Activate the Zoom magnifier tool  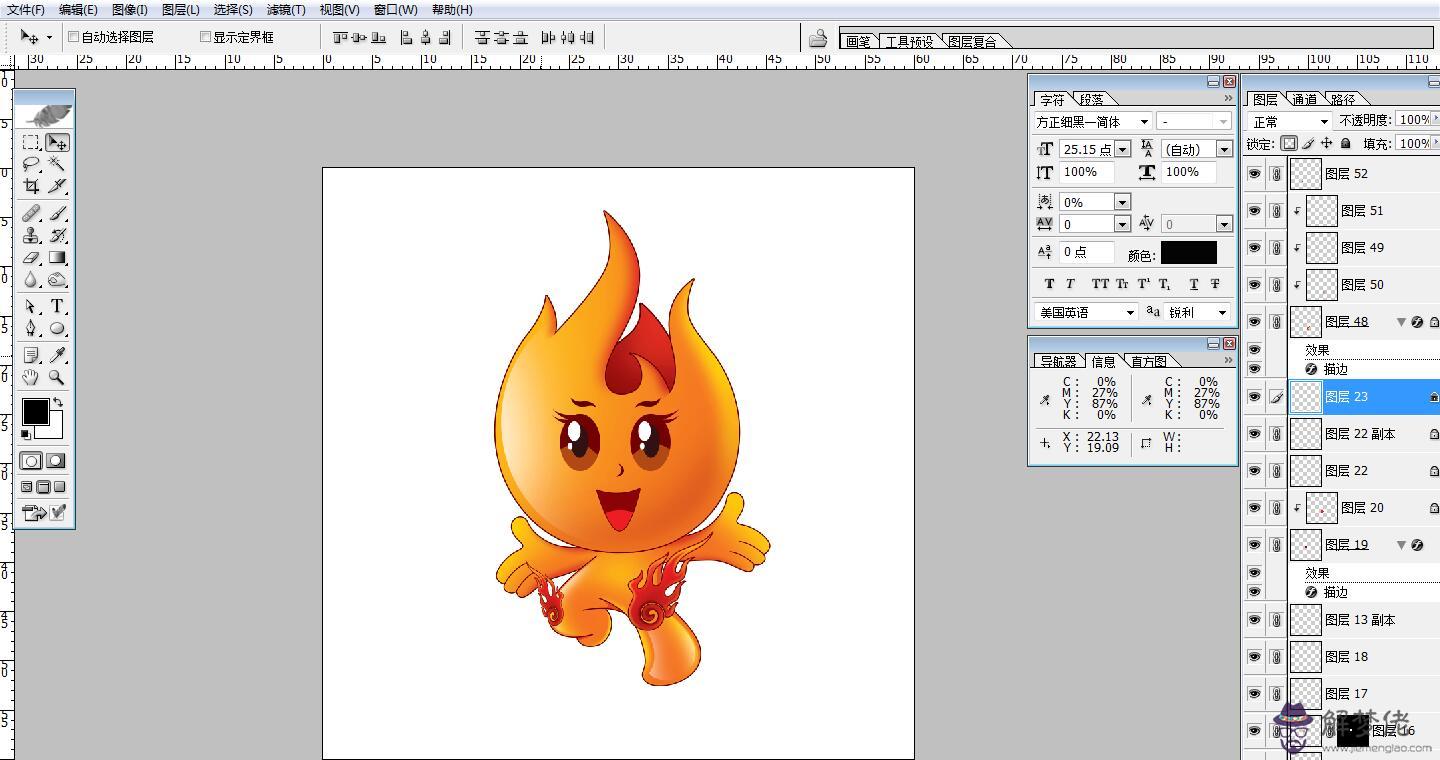coord(57,377)
